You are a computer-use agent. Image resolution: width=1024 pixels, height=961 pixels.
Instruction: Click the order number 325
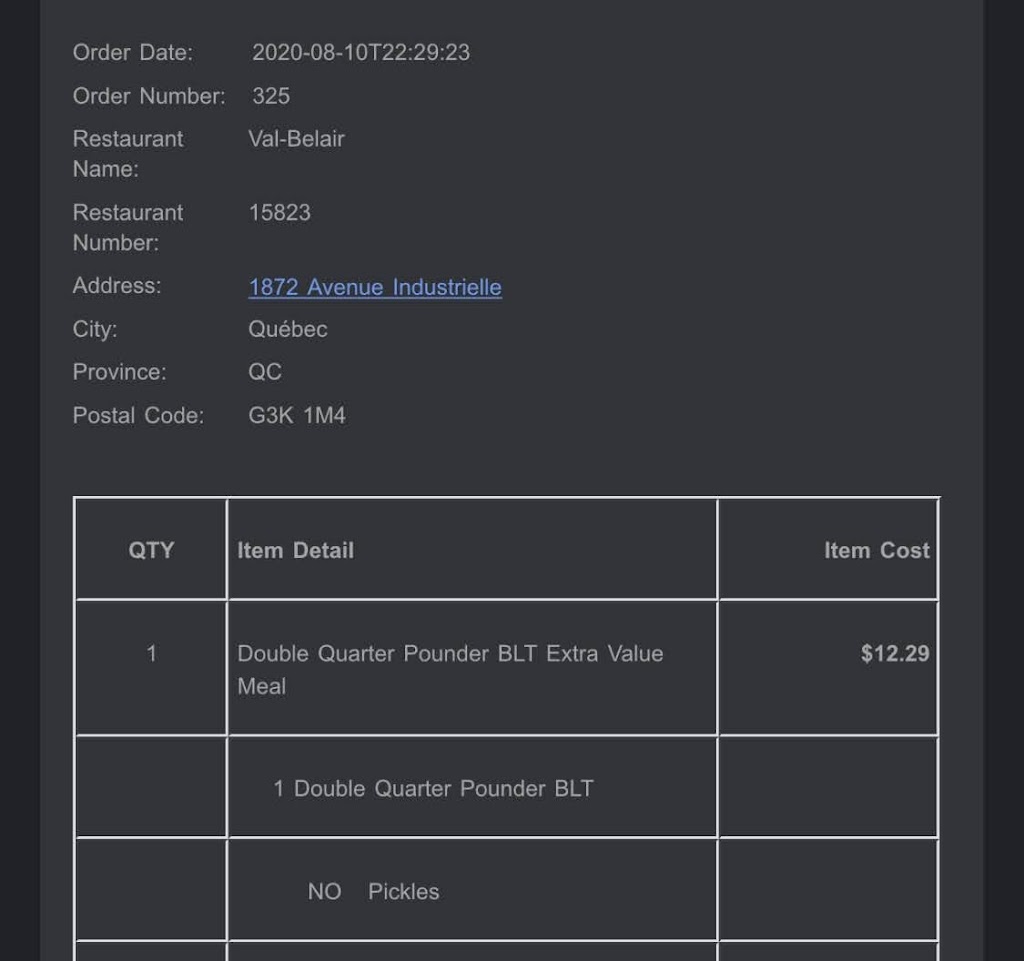[271, 96]
